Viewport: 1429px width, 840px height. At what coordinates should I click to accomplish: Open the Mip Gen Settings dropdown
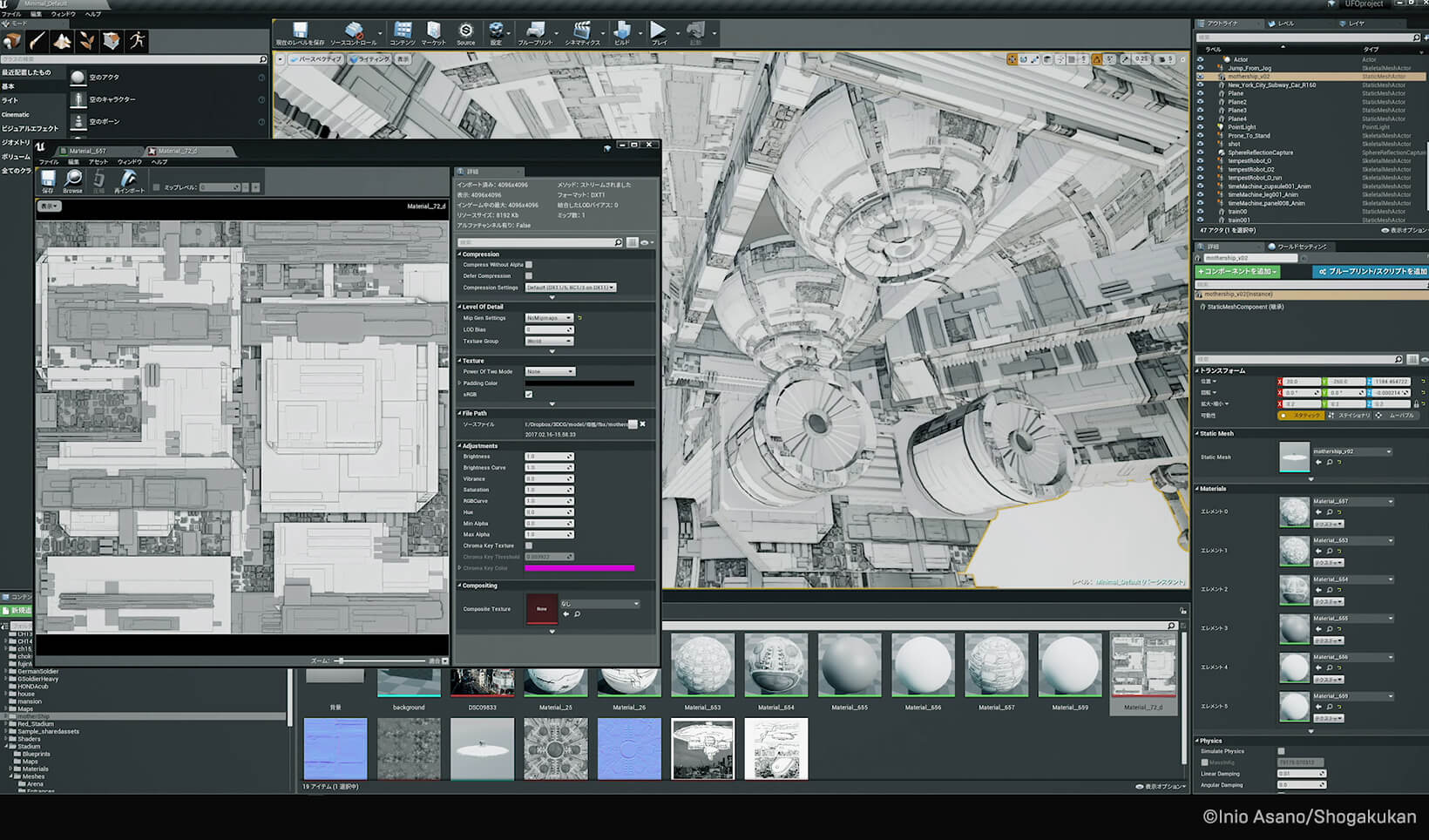point(549,317)
